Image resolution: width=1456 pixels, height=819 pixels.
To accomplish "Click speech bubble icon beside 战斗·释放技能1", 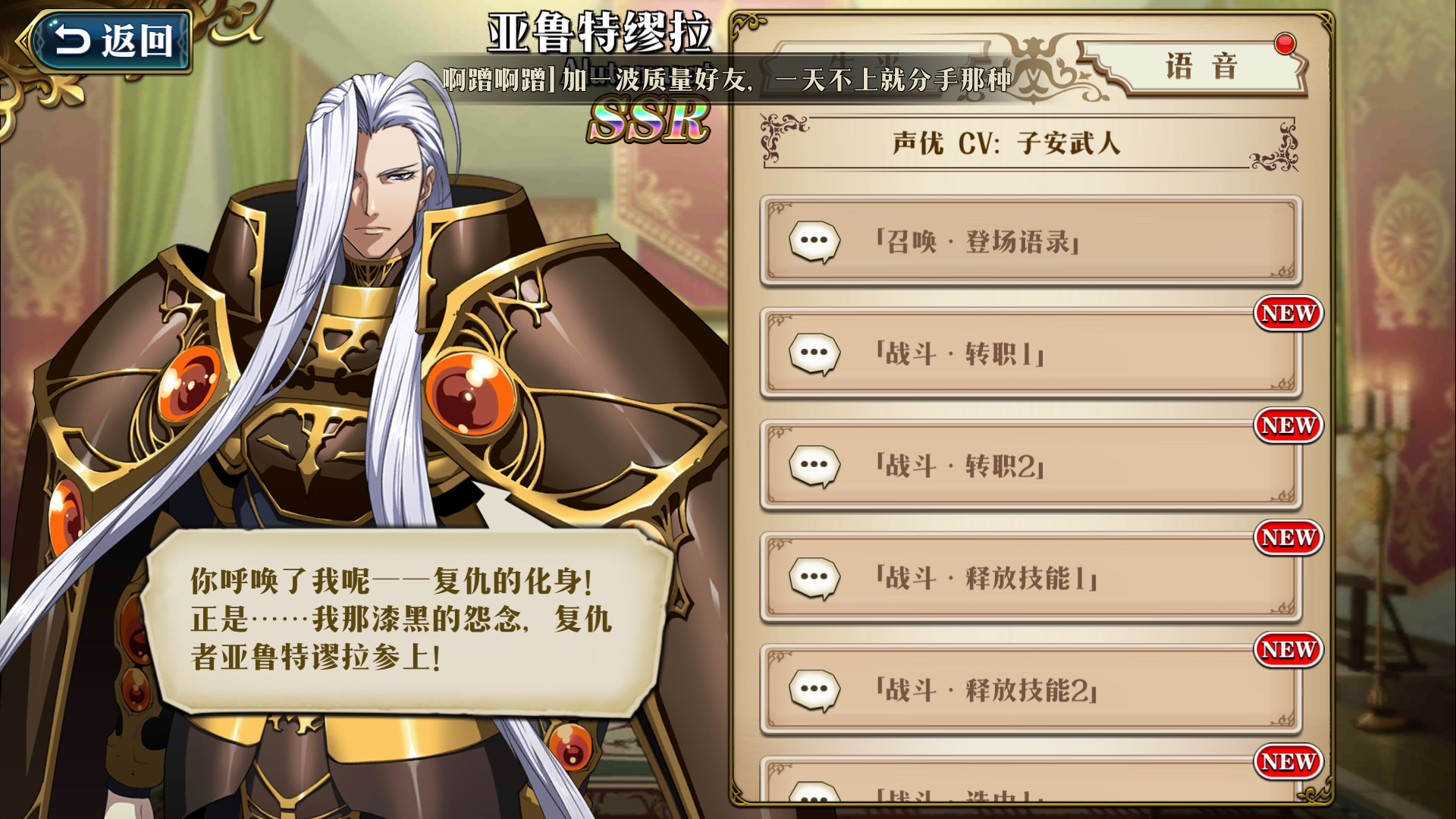I will 814,579.
